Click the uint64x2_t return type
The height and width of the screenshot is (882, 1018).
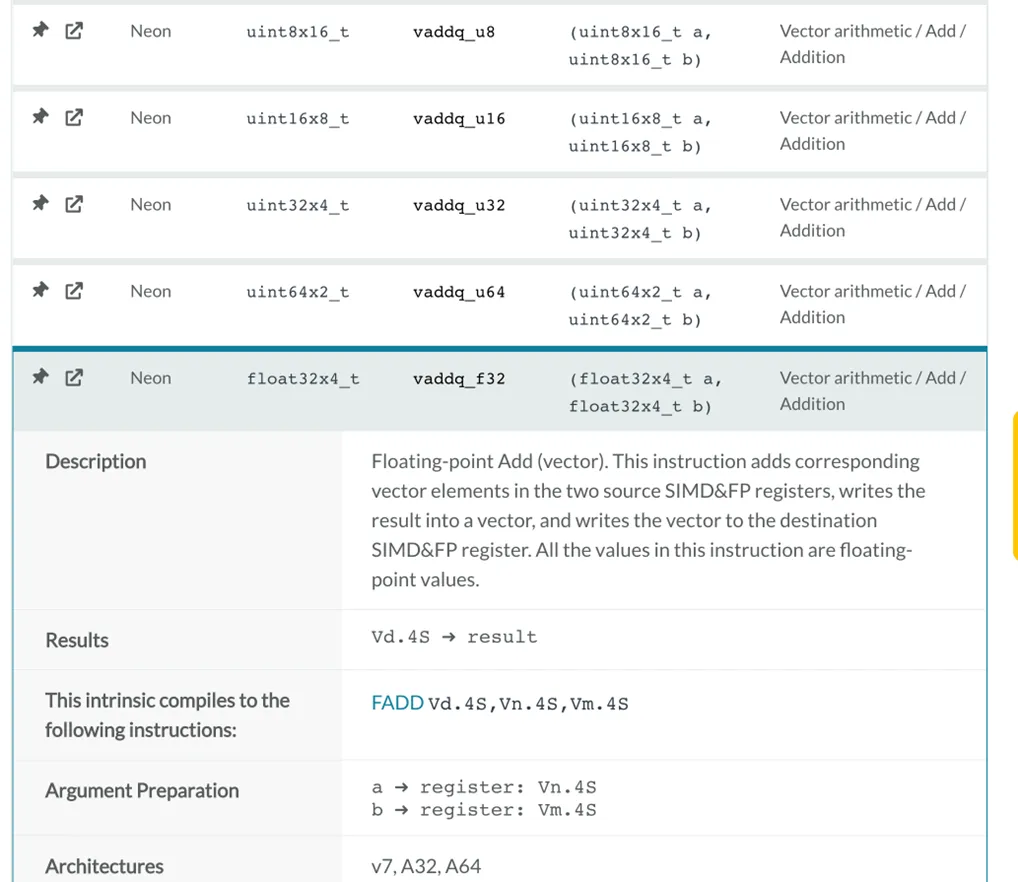(297, 293)
